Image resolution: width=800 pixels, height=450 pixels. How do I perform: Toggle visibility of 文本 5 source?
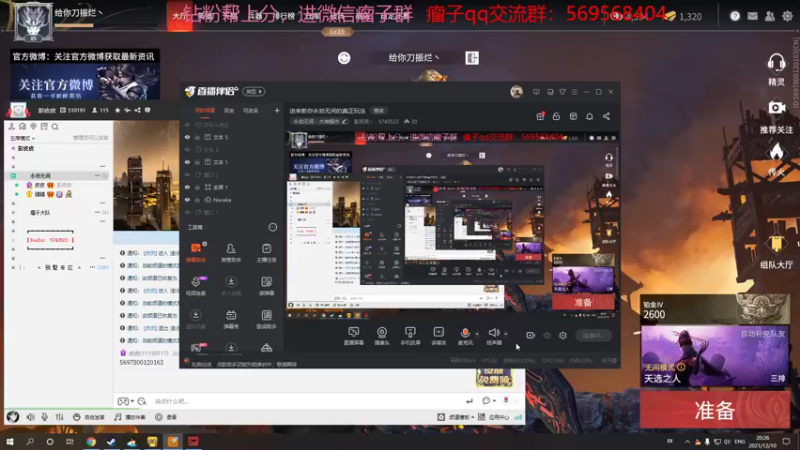(187, 137)
